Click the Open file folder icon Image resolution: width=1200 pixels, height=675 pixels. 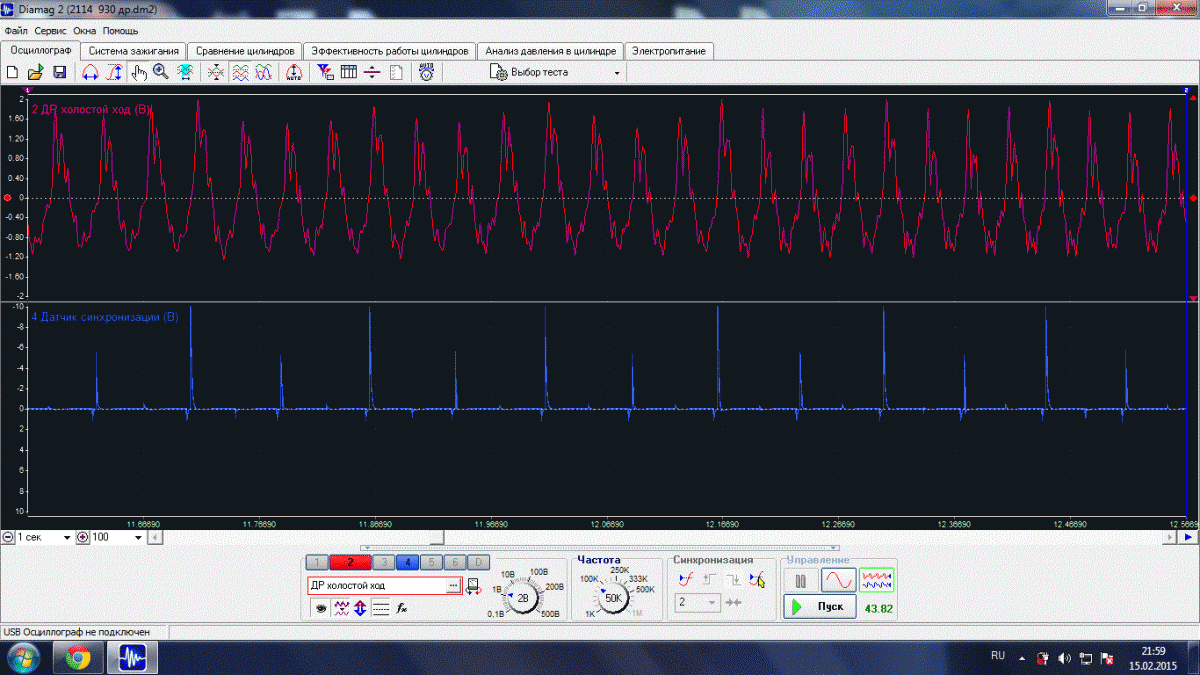[35, 72]
